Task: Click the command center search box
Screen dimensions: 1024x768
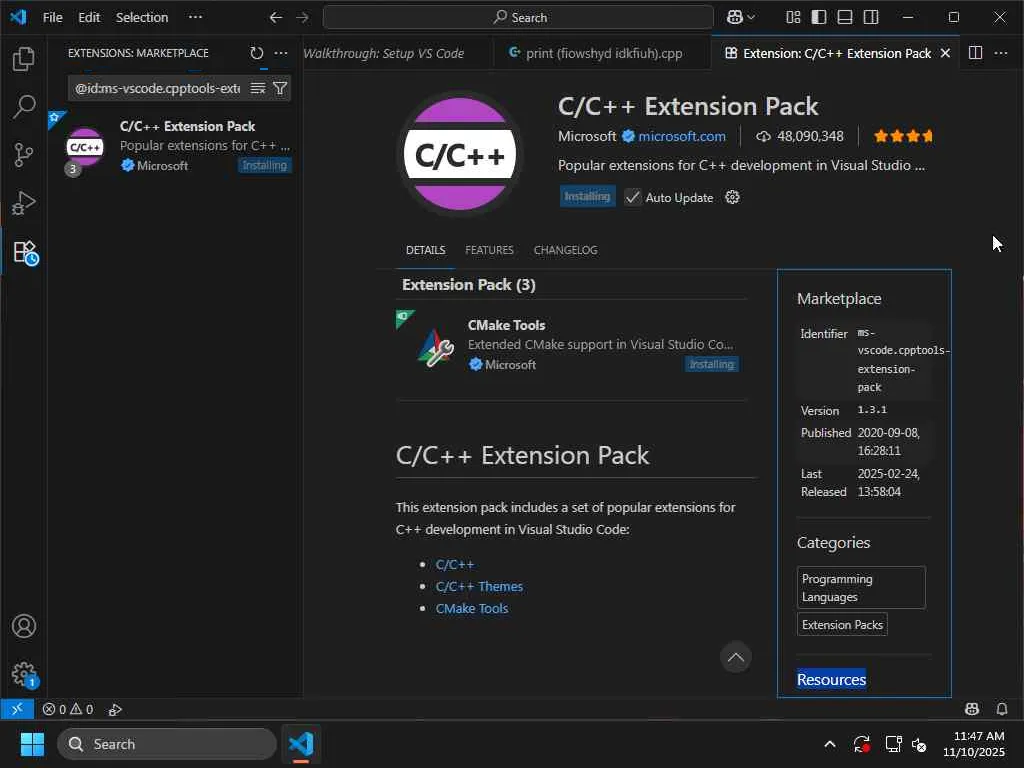Action: click(519, 18)
